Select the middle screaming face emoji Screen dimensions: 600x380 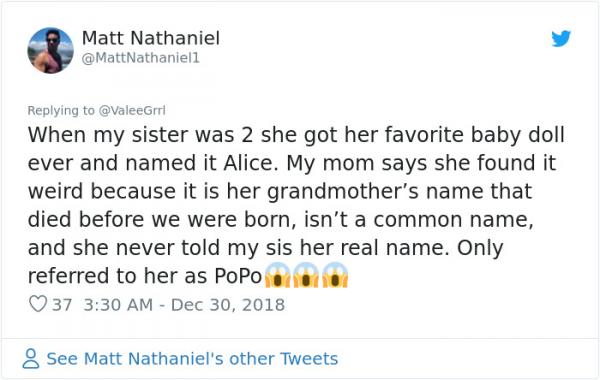click(306, 275)
